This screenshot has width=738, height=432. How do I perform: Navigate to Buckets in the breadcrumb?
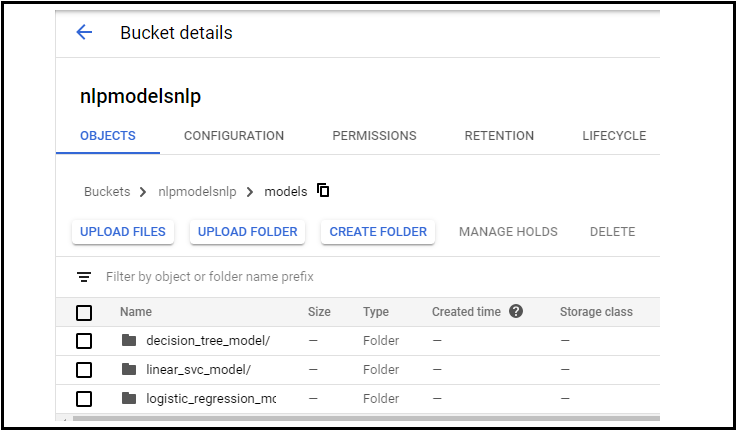(107, 191)
